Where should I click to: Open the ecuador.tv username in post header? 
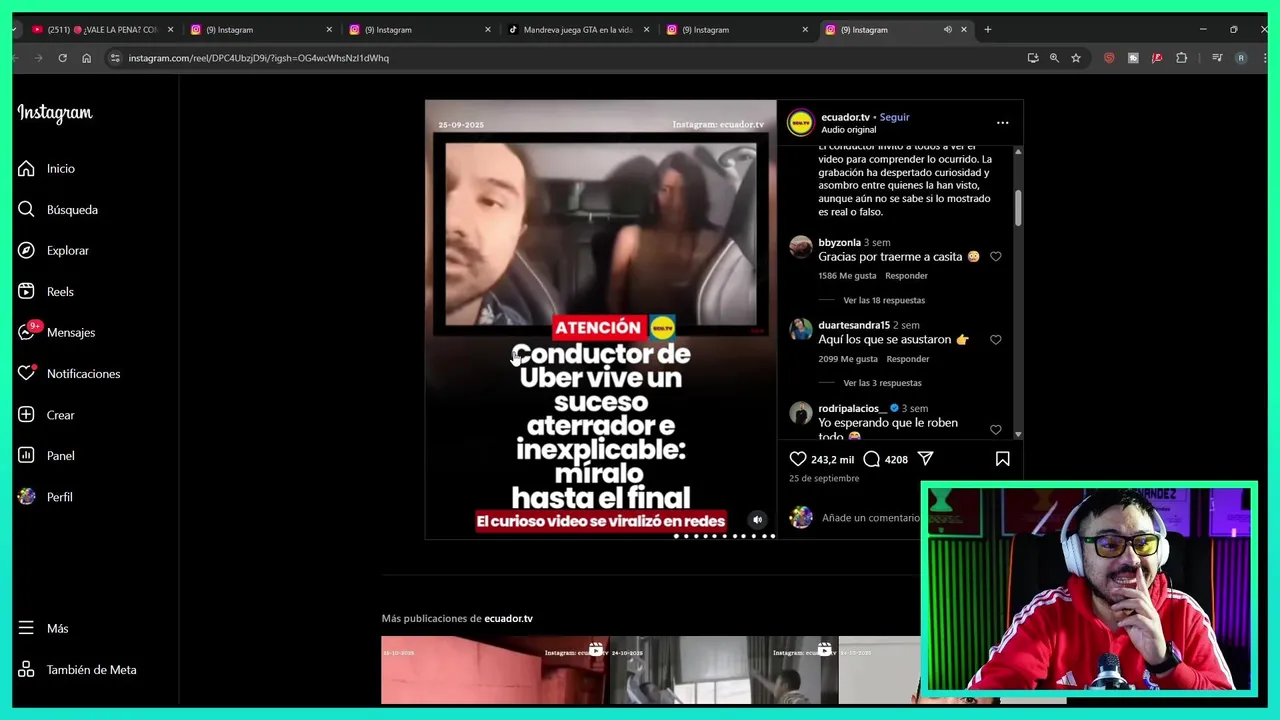tap(845, 117)
